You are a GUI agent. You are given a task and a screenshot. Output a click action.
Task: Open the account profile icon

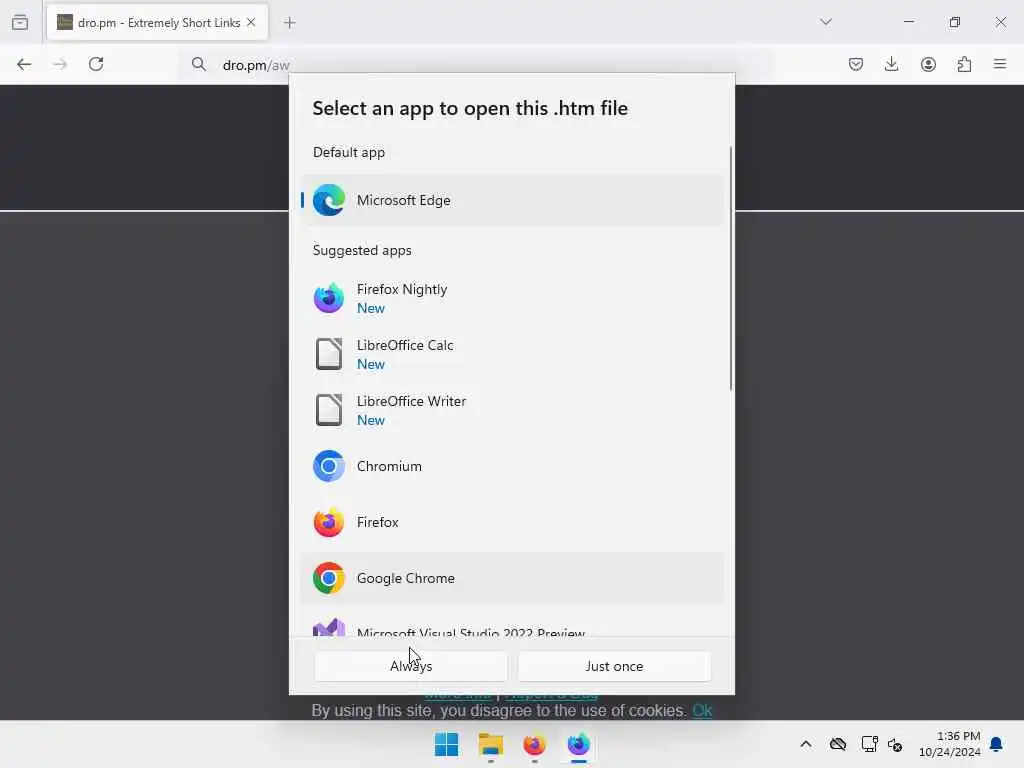click(928, 64)
